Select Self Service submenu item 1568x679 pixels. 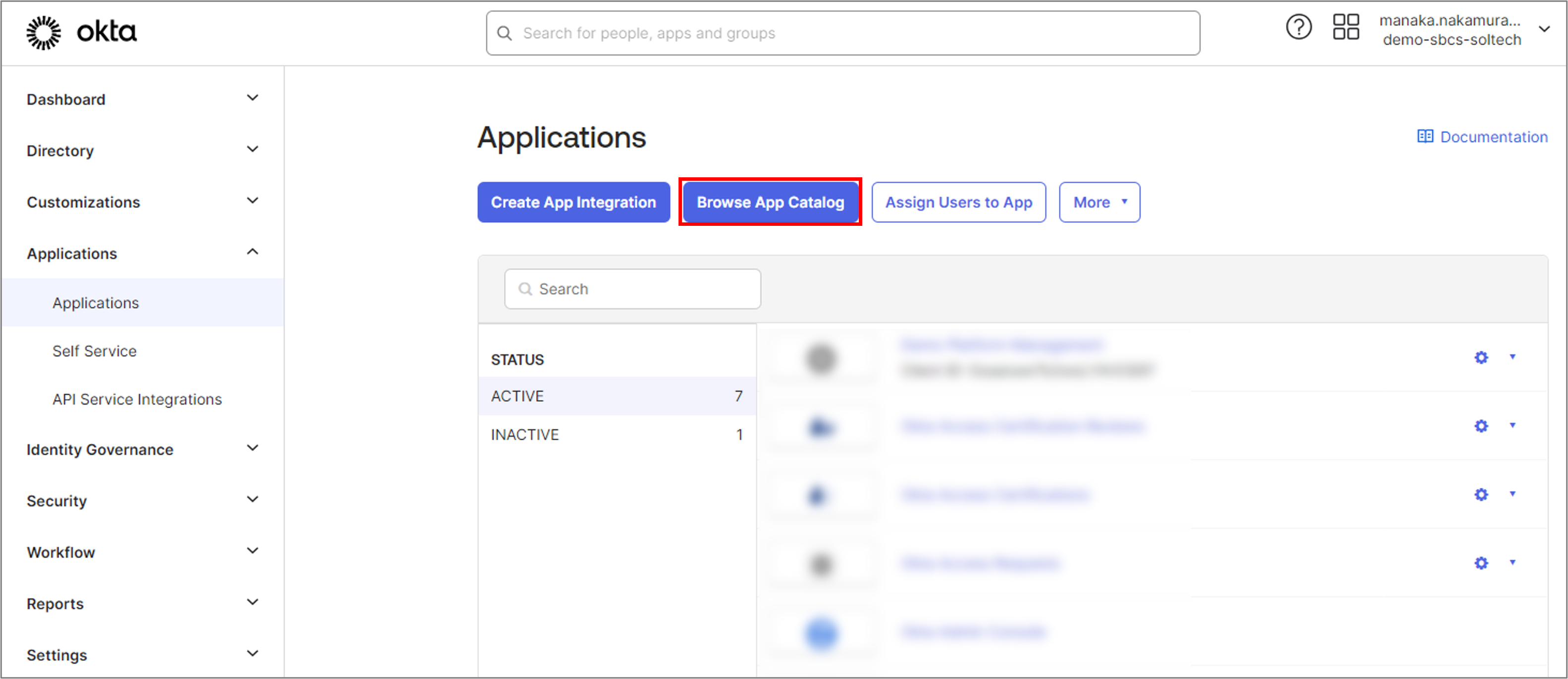(95, 351)
